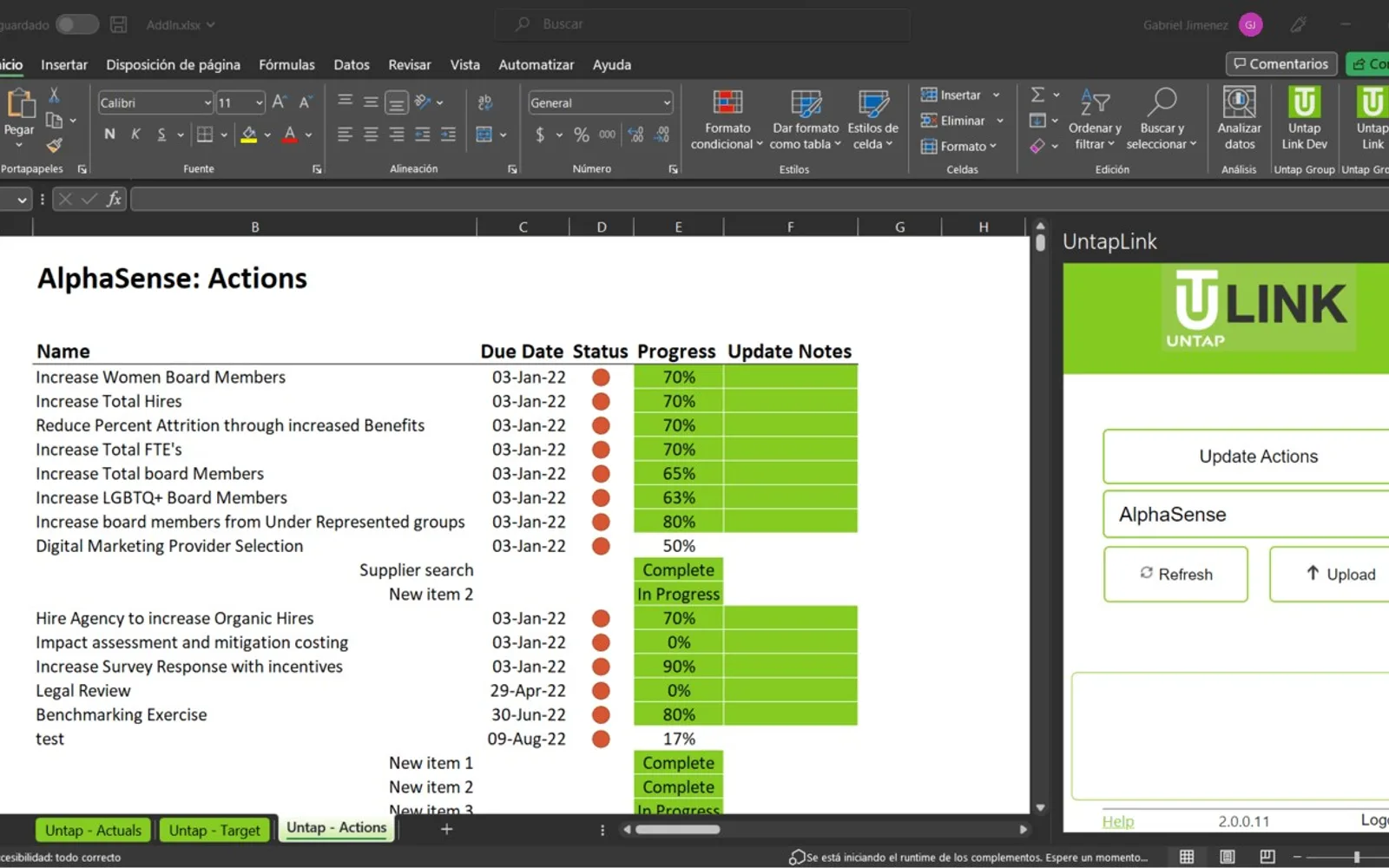
Task: Open Ordenar y filtrar menu
Action: coord(1095,120)
